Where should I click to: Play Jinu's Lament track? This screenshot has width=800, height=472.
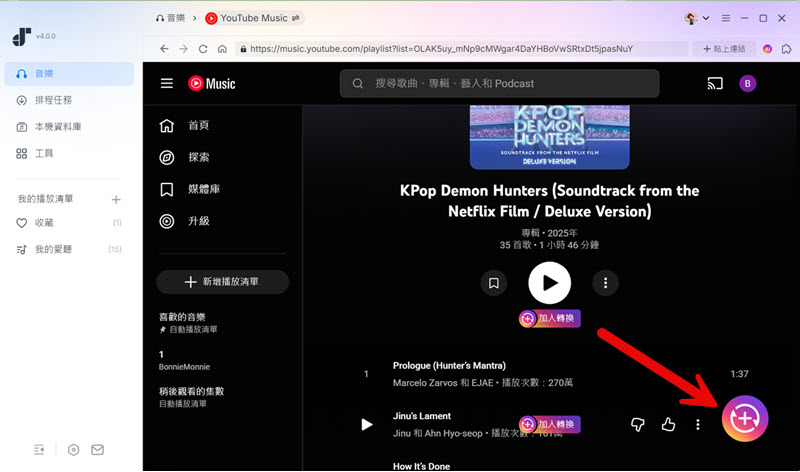(x=366, y=425)
